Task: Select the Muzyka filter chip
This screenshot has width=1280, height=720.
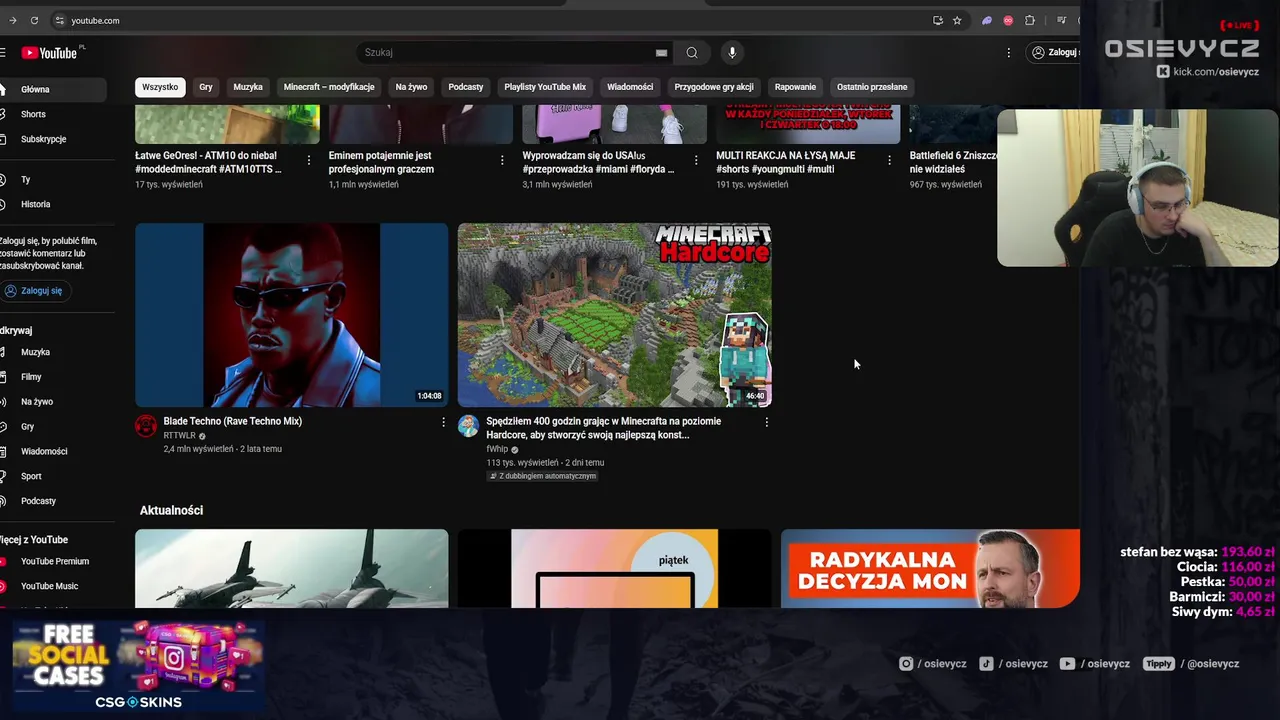Action: tap(248, 87)
